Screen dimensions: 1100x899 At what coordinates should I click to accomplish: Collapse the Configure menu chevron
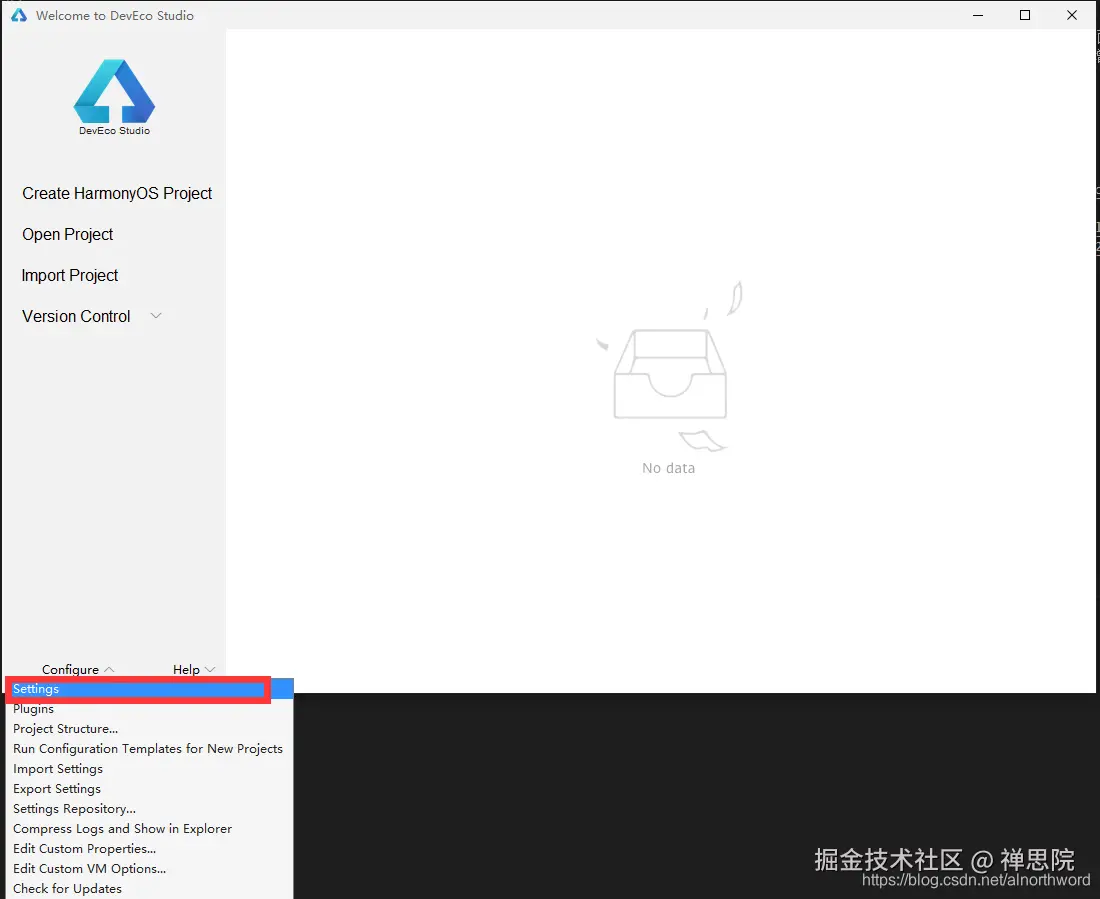[110, 669]
